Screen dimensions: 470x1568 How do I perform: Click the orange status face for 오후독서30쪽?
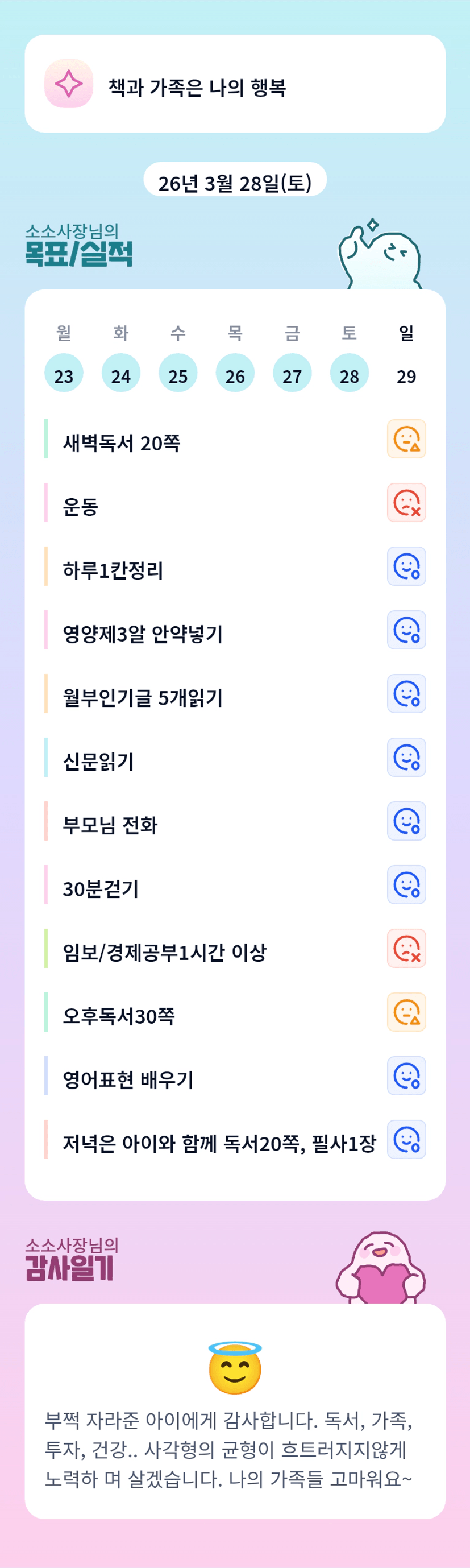click(x=406, y=1012)
